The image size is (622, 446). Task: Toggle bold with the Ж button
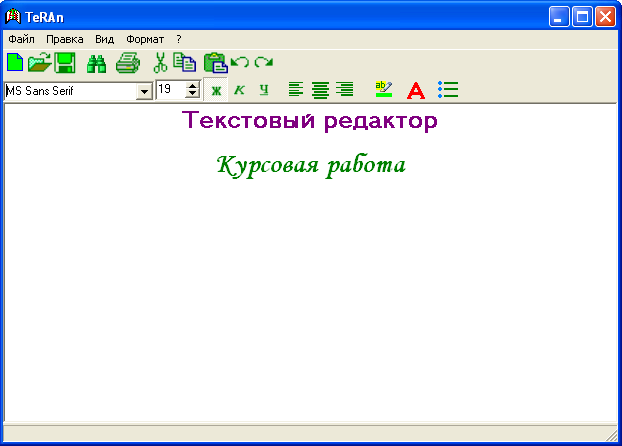(x=216, y=90)
